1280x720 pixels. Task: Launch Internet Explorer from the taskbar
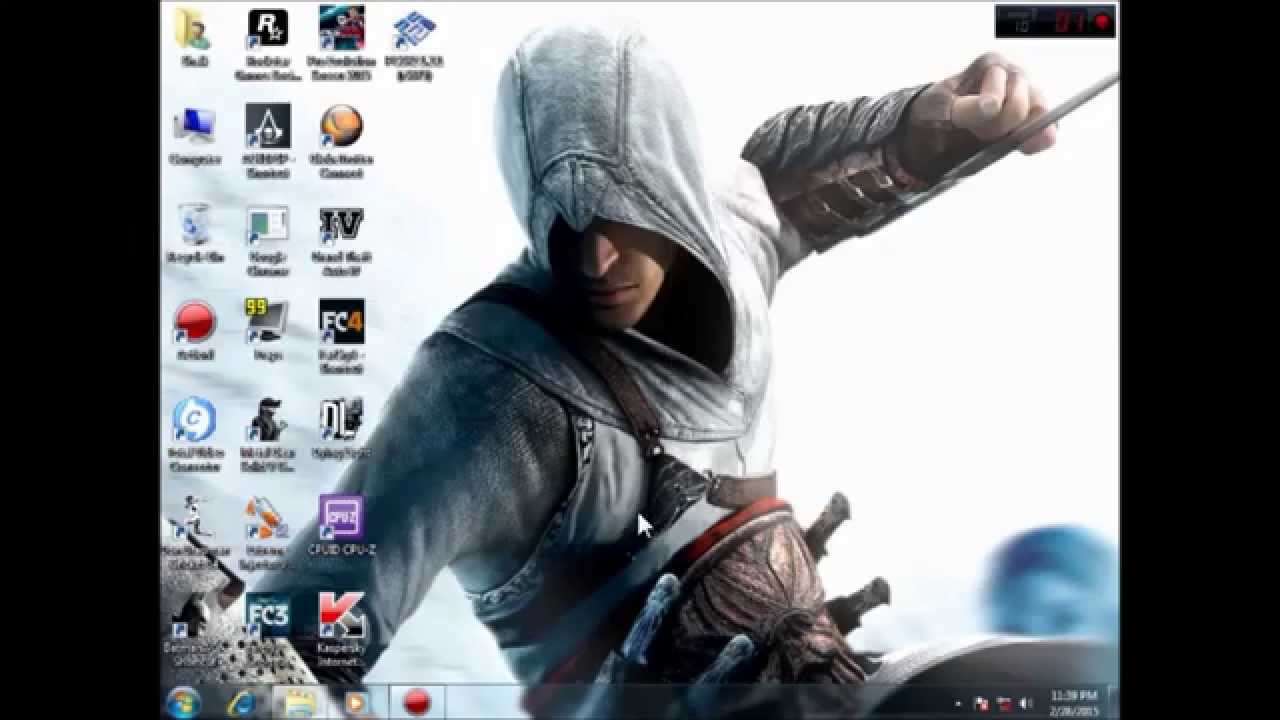242,702
